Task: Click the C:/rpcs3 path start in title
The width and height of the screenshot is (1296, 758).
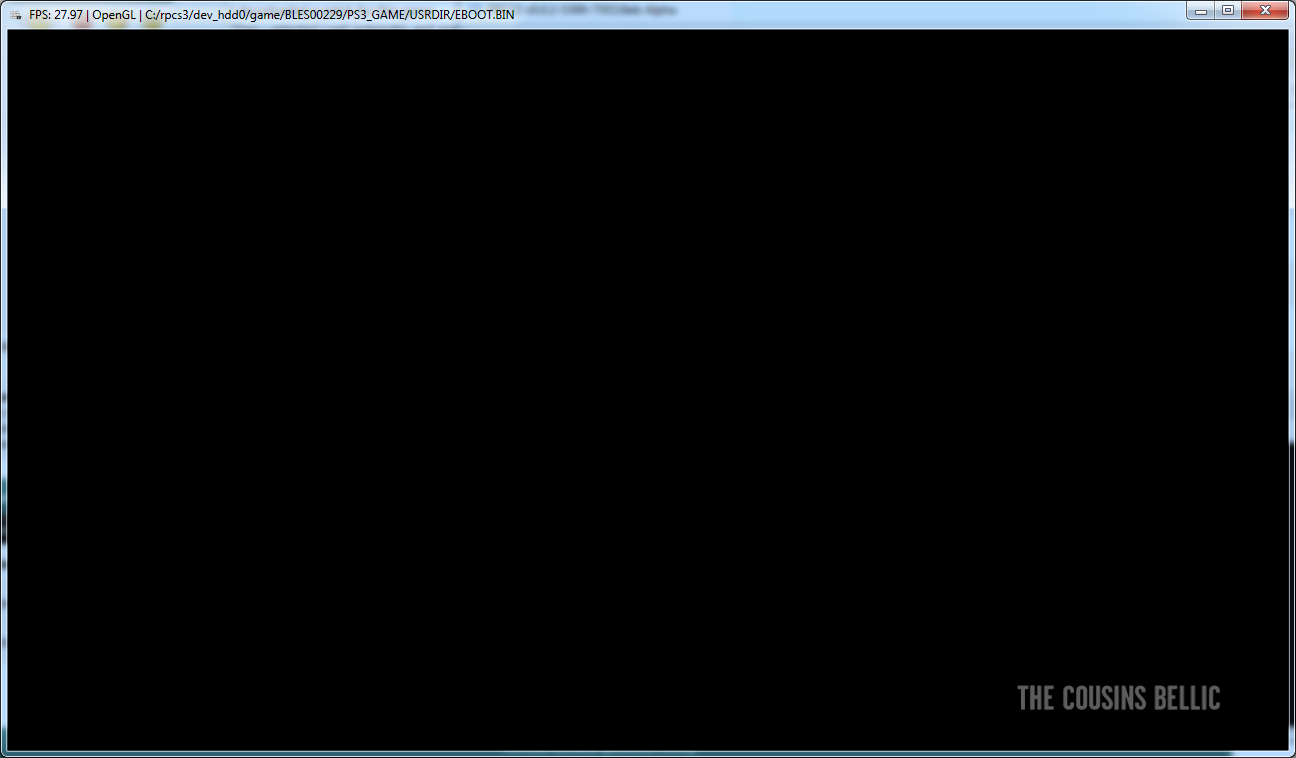Action: click(x=167, y=15)
